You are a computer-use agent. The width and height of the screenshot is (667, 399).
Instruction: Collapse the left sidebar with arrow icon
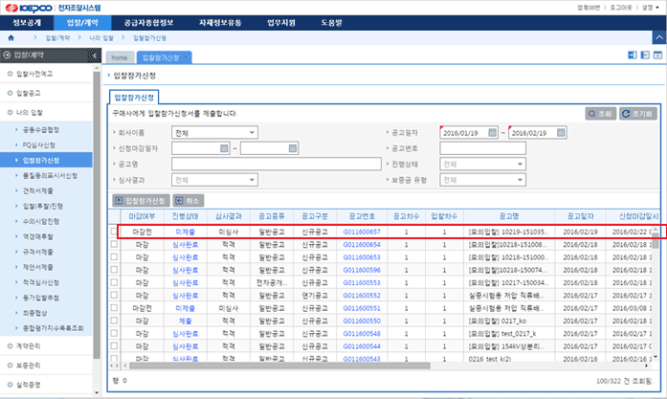click(x=94, y=55)
